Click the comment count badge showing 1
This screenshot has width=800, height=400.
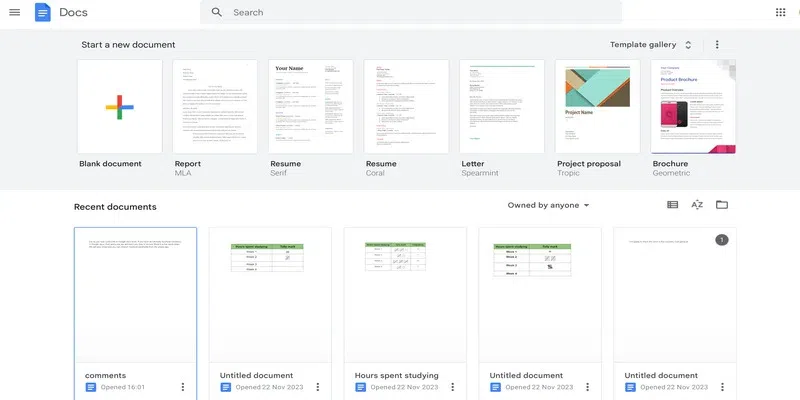(x=721, y=240)
